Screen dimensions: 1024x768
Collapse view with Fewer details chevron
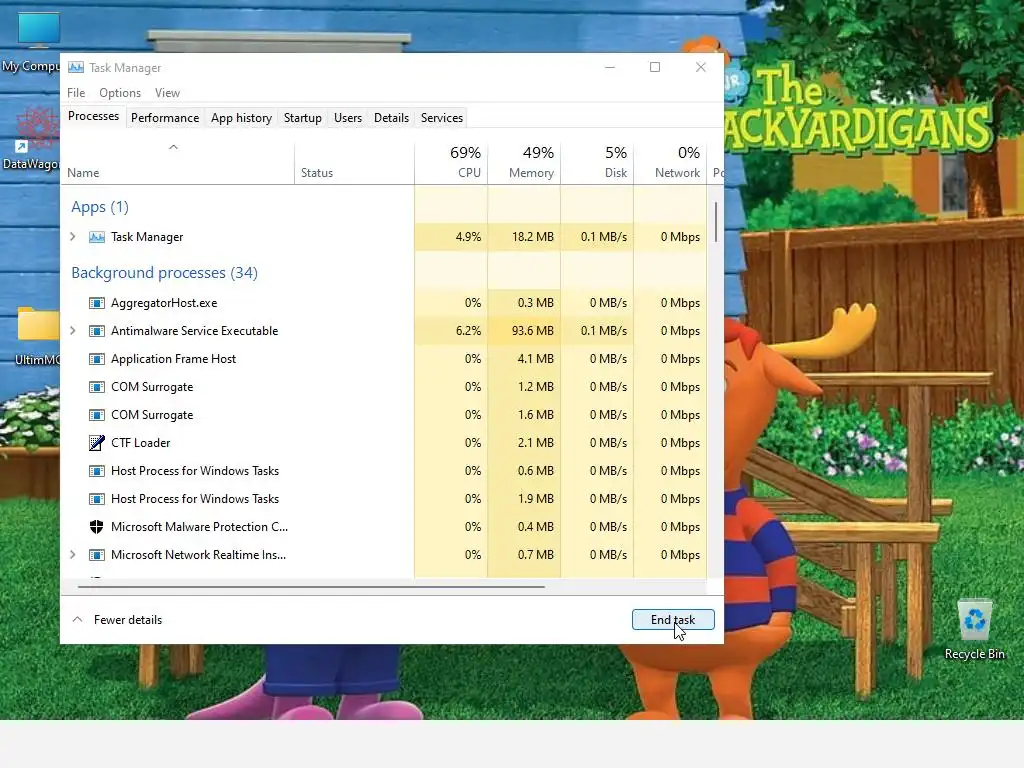coord(77,620)
